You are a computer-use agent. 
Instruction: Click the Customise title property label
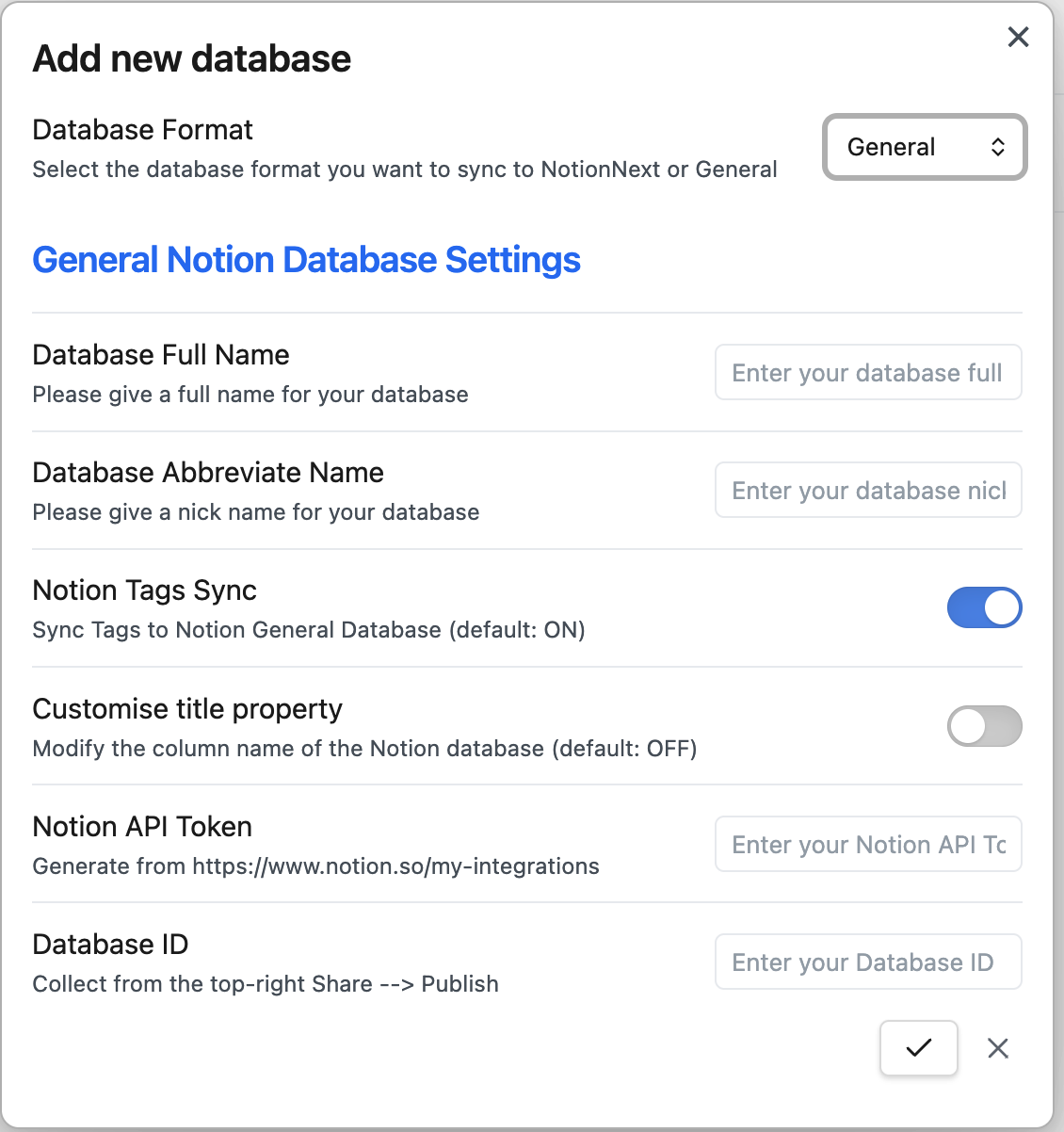[x=187, y=709]
